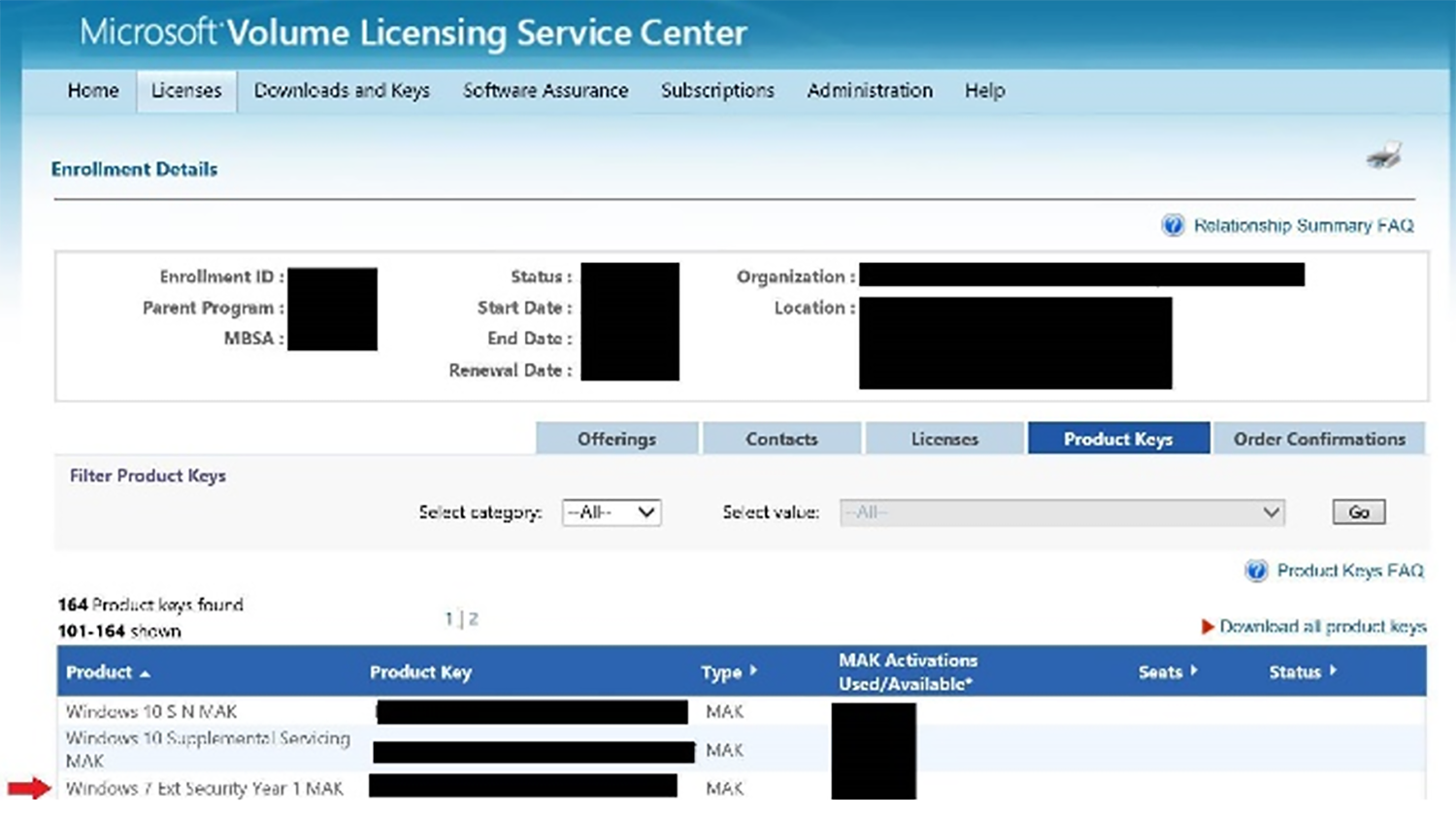The image size is (1456, 820).
Task: Print the Enrollment Details page
Action: (x=1386, y=153)
